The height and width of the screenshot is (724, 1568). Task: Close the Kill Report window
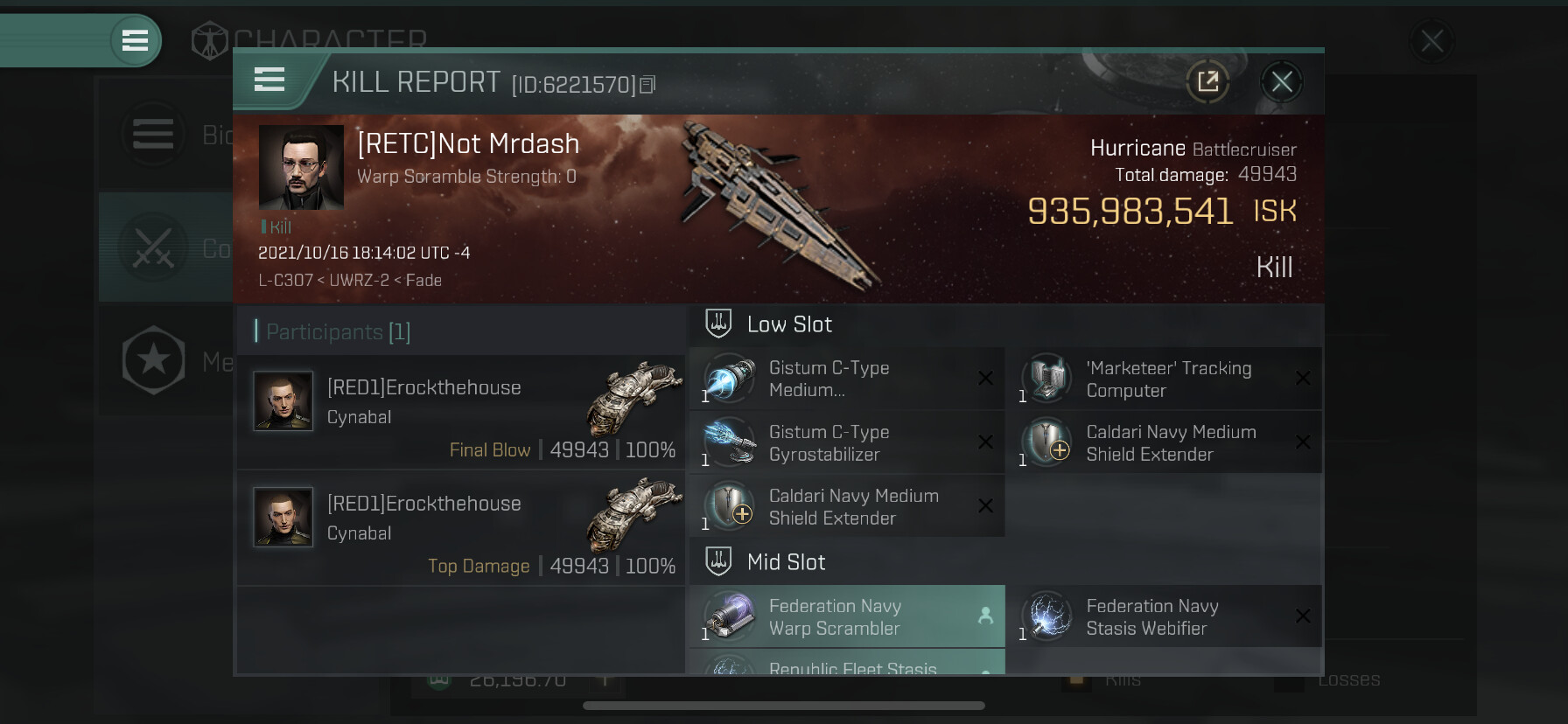click(x=1282, y=82)
